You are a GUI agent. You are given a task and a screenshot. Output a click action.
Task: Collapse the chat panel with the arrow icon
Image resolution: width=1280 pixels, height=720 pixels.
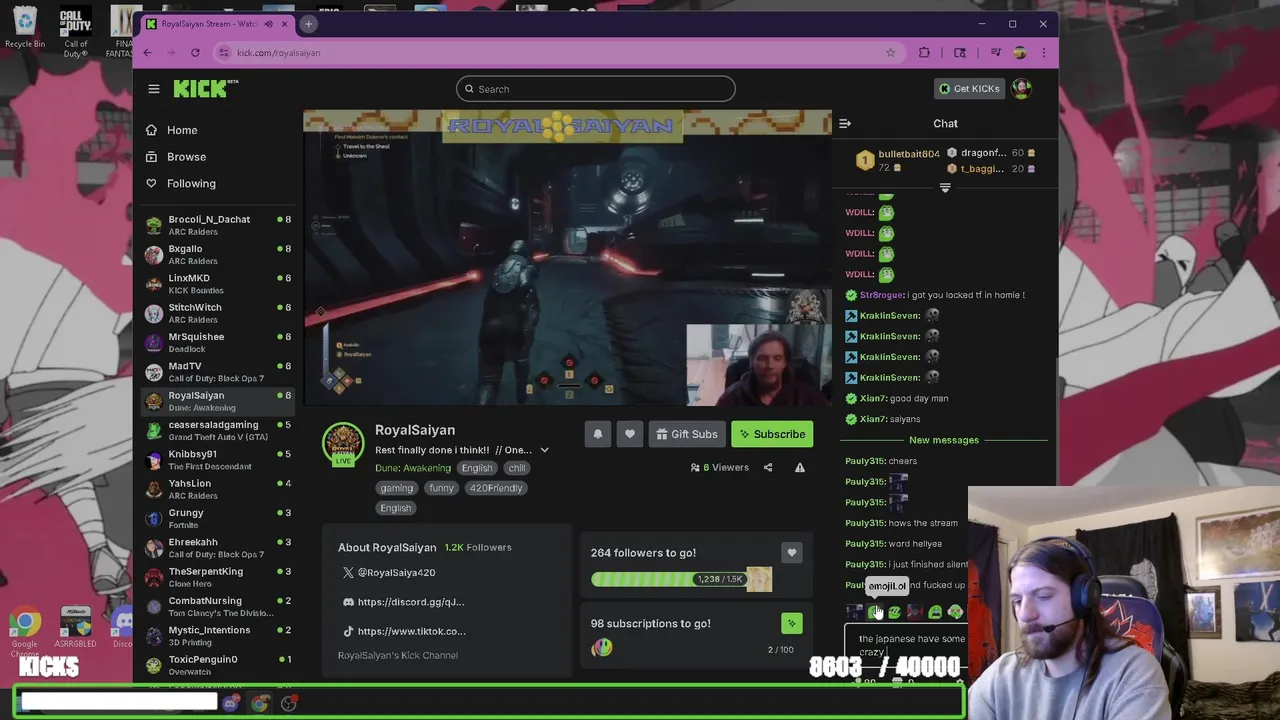tap(845, 124)
